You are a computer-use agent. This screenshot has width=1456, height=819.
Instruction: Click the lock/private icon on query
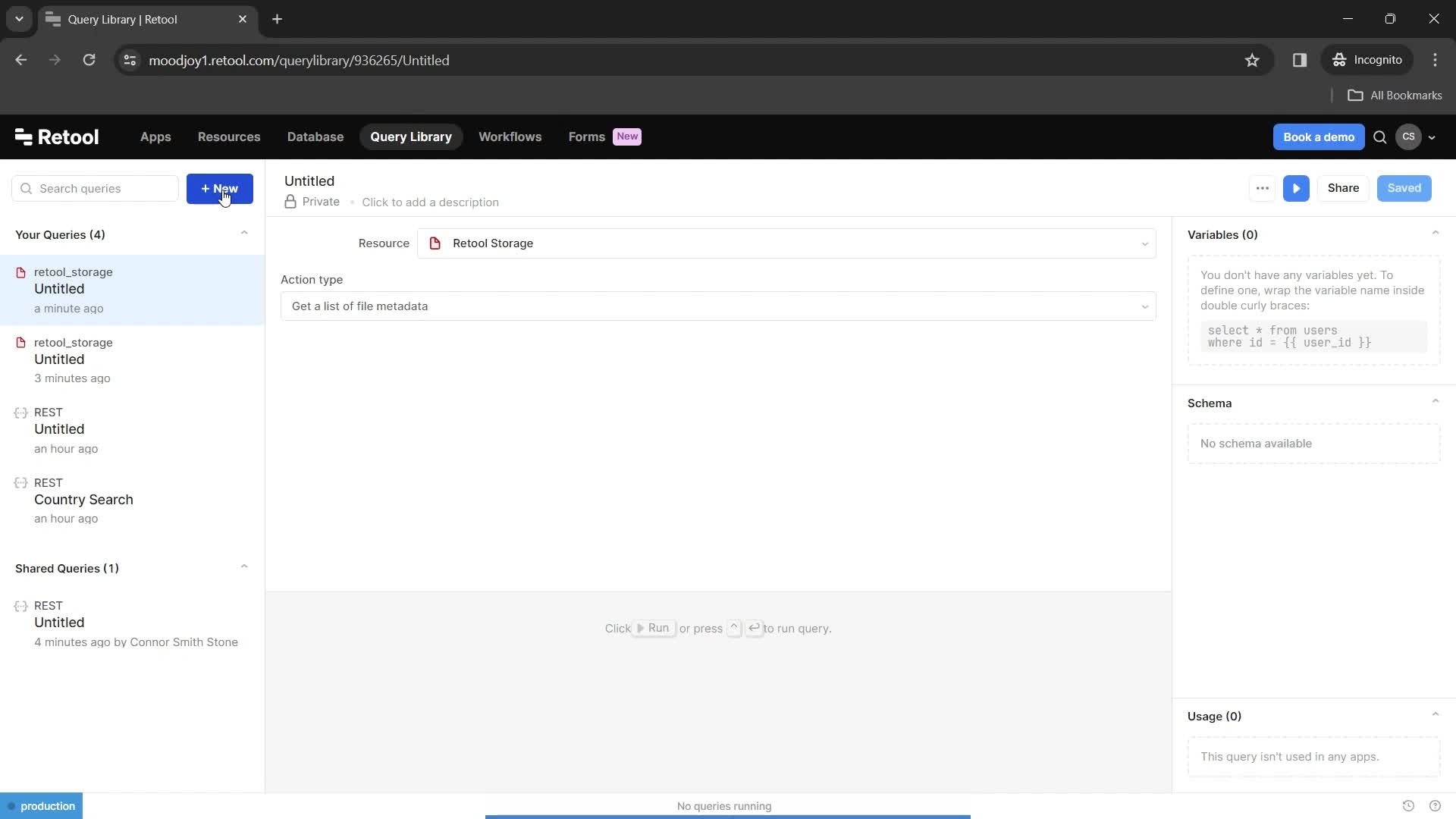tap(291, 201)
